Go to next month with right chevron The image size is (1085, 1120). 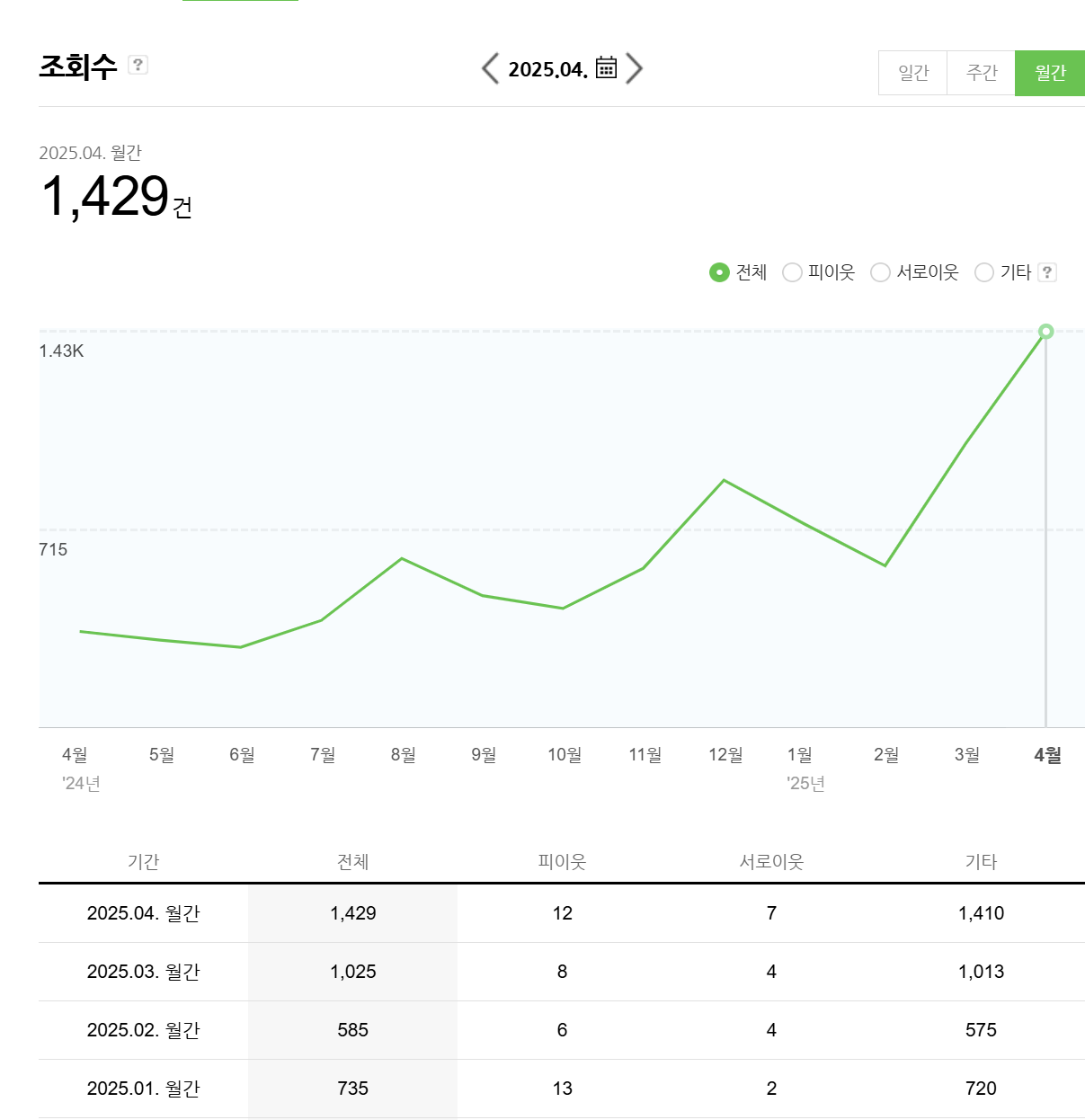(x=635, y=67)
